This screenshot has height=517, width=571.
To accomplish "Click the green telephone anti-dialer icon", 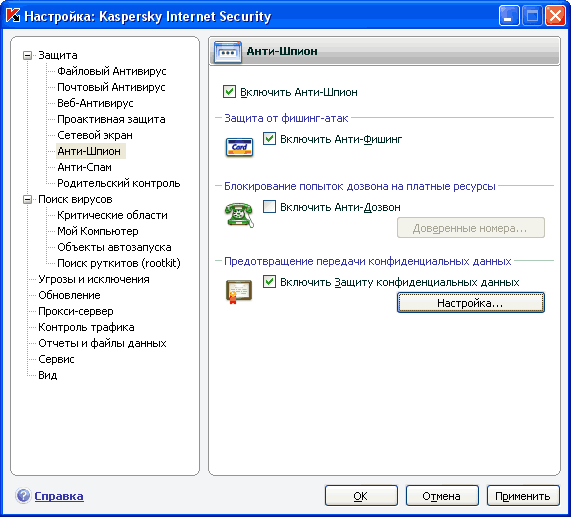I will (239, 215).
